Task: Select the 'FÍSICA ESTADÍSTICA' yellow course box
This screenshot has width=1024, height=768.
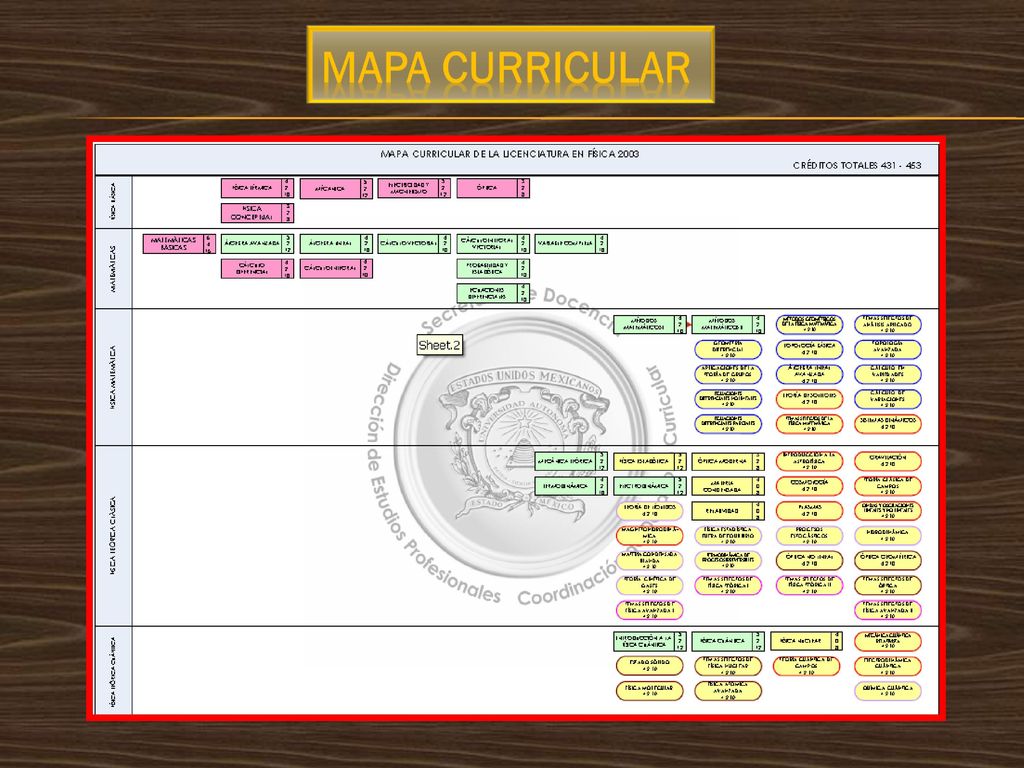Action: tap(649, 462)
